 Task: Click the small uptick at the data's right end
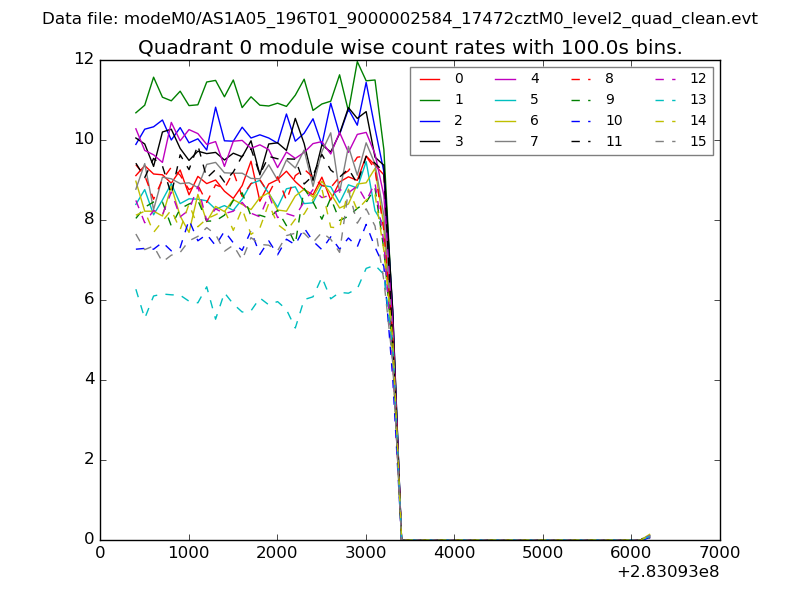click(x=648, y=536)
